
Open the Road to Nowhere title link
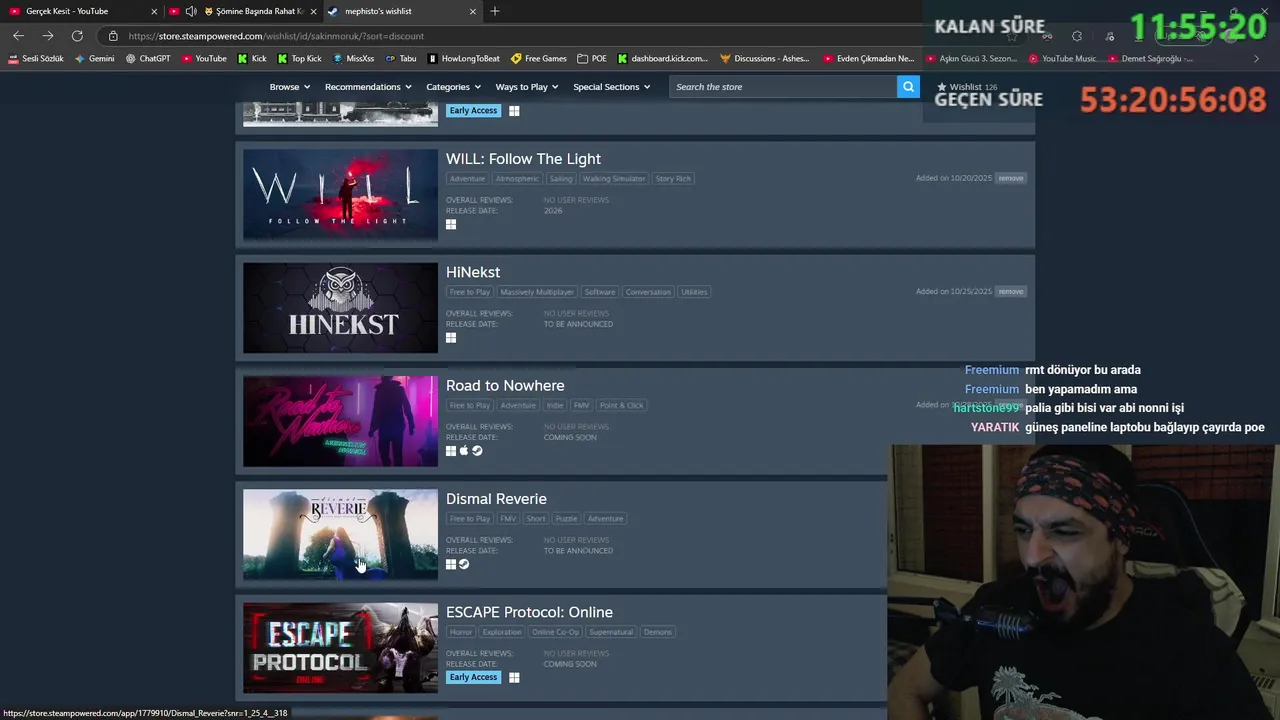tap(505, 386)
